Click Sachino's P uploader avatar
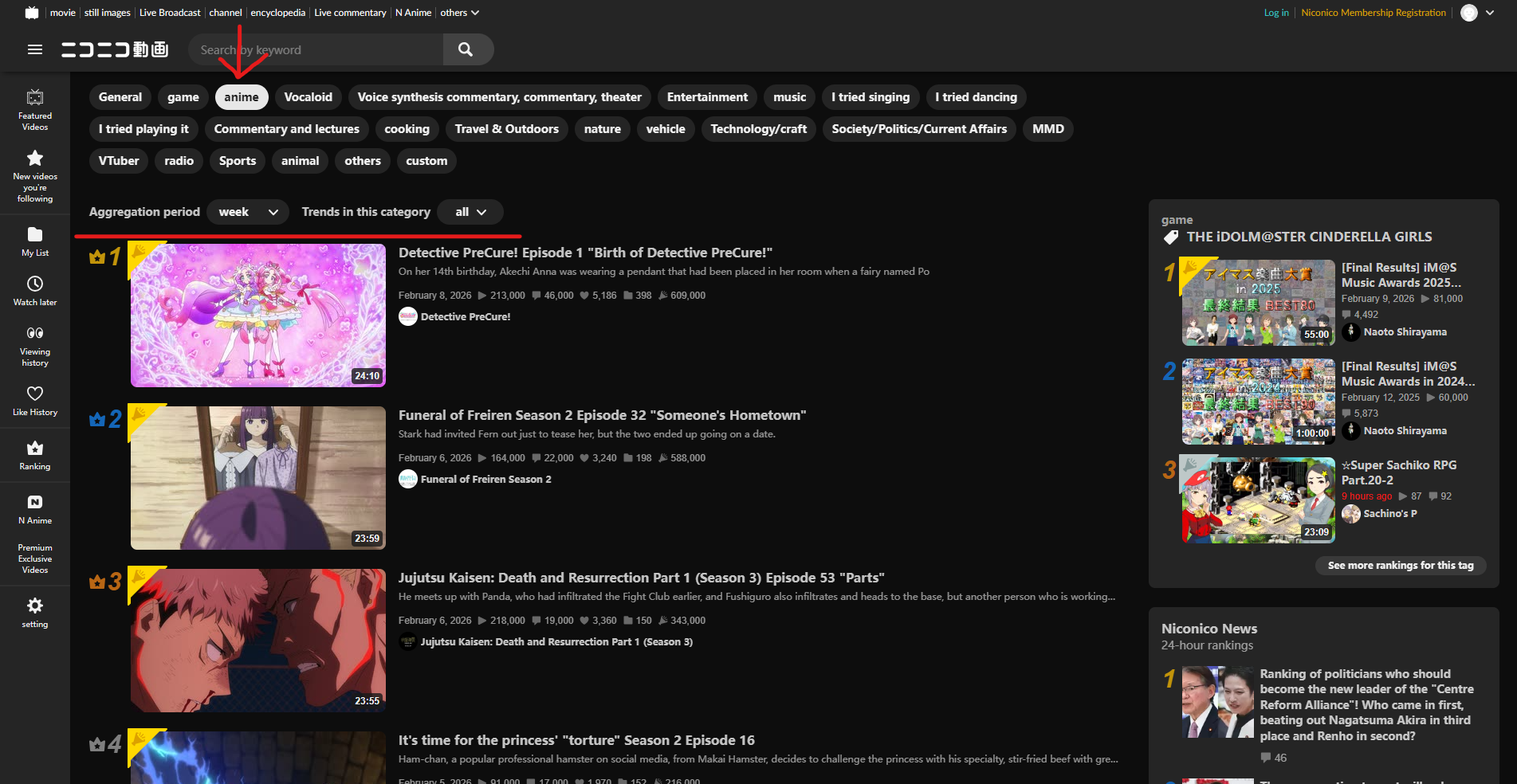1517x784 pixels. [x=1351, y=514]
